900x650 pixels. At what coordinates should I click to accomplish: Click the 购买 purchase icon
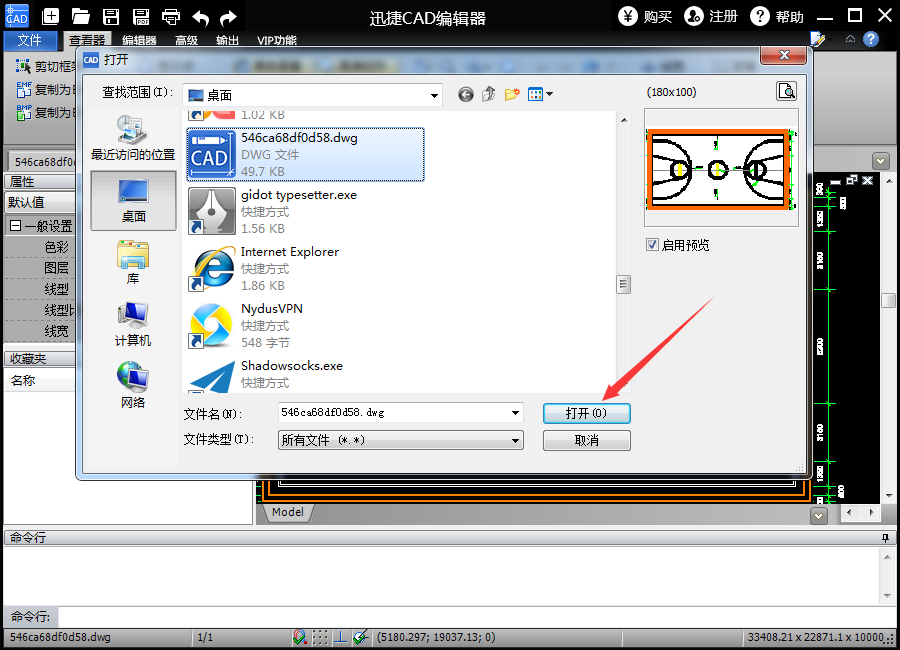[x=628, y=16]
